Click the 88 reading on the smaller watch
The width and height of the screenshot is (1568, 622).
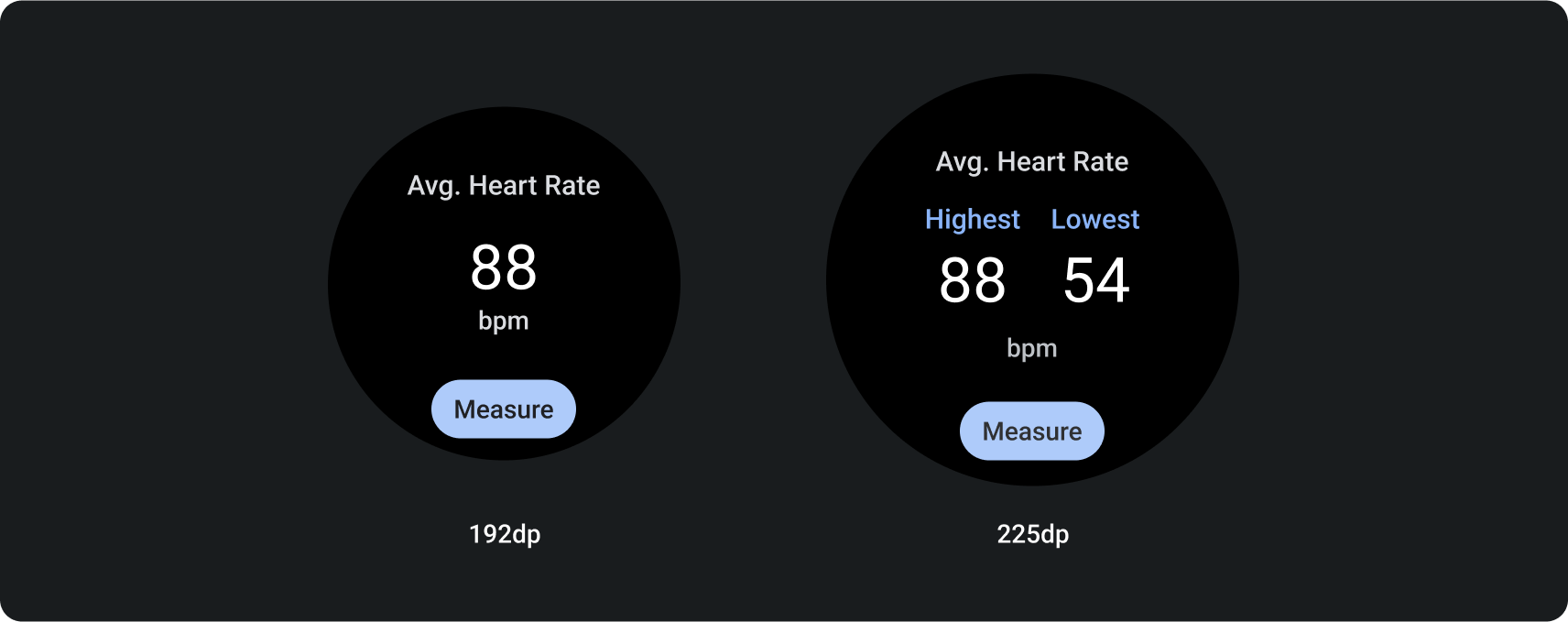click(x=504, y=268)
